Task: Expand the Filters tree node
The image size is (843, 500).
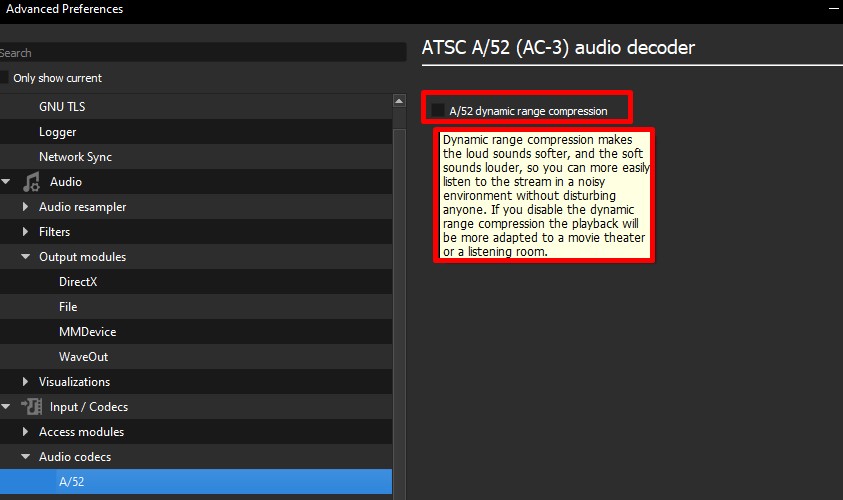Action: click(x=25, y=232)
